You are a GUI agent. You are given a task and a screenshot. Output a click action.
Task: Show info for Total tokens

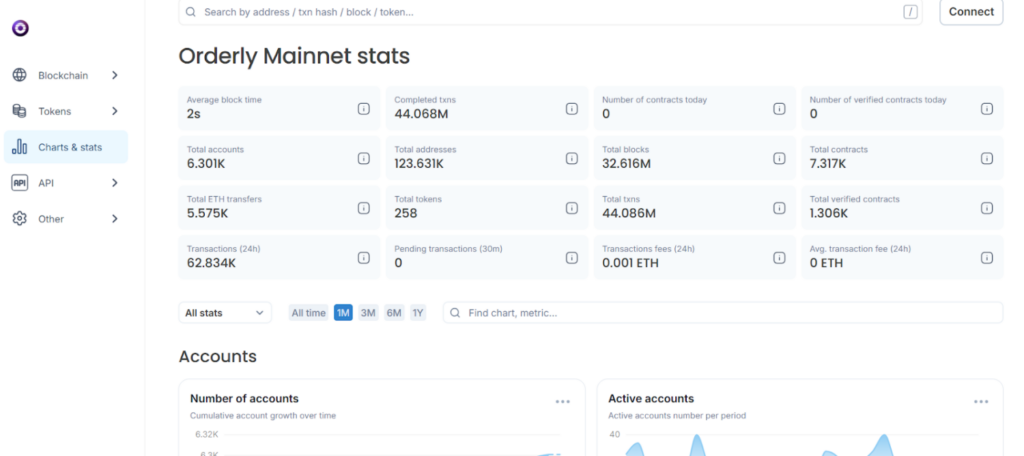[x=571, y=208]
